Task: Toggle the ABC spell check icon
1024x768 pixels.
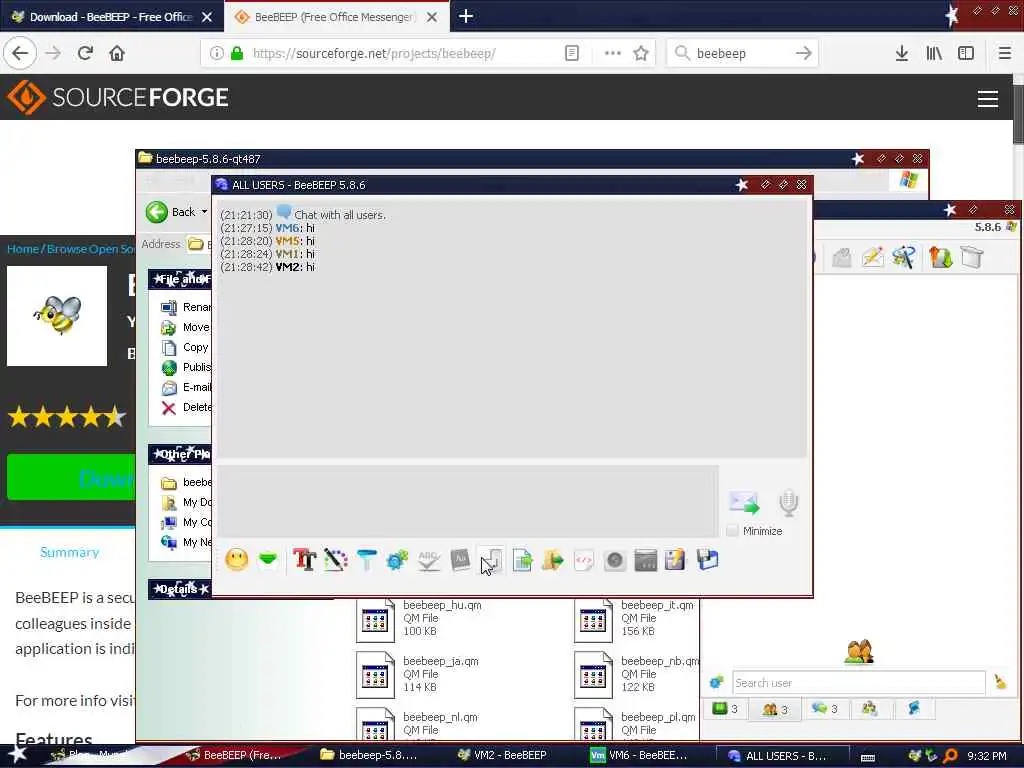Action: click(x=428, y=560)
